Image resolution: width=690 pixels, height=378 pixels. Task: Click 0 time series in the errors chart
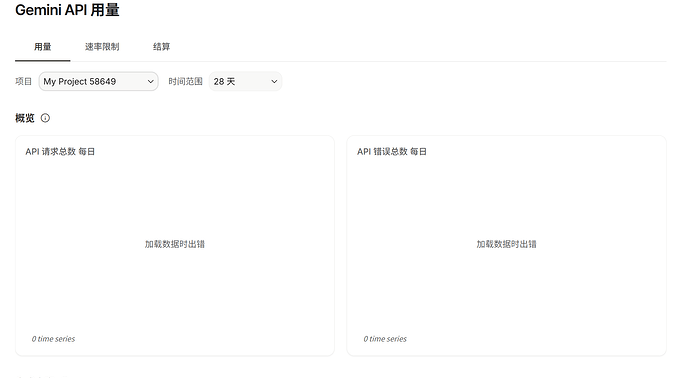pyautogui.click(x=385, y=339)
